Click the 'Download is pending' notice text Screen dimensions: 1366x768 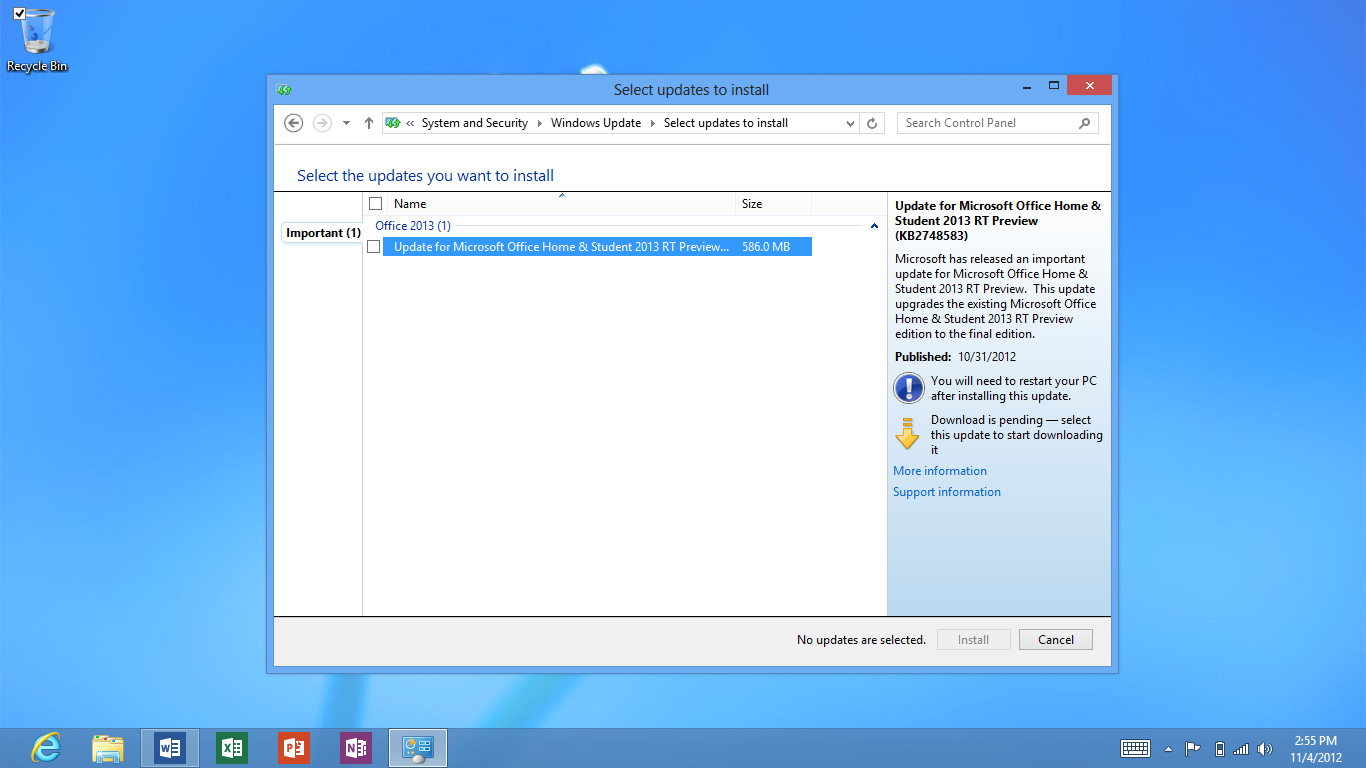1017,435
